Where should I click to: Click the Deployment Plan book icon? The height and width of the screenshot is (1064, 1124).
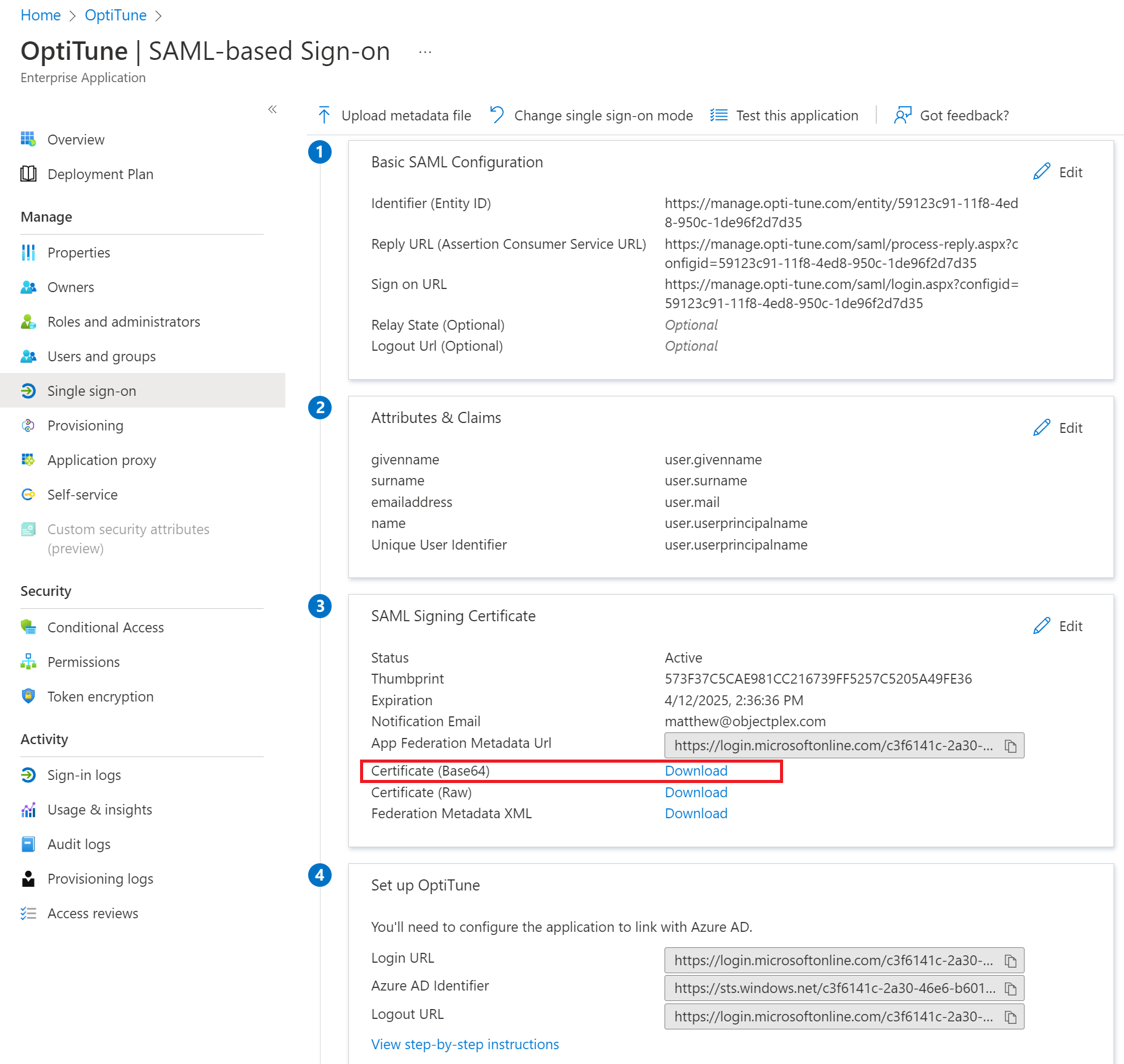(x=28, y=174)
